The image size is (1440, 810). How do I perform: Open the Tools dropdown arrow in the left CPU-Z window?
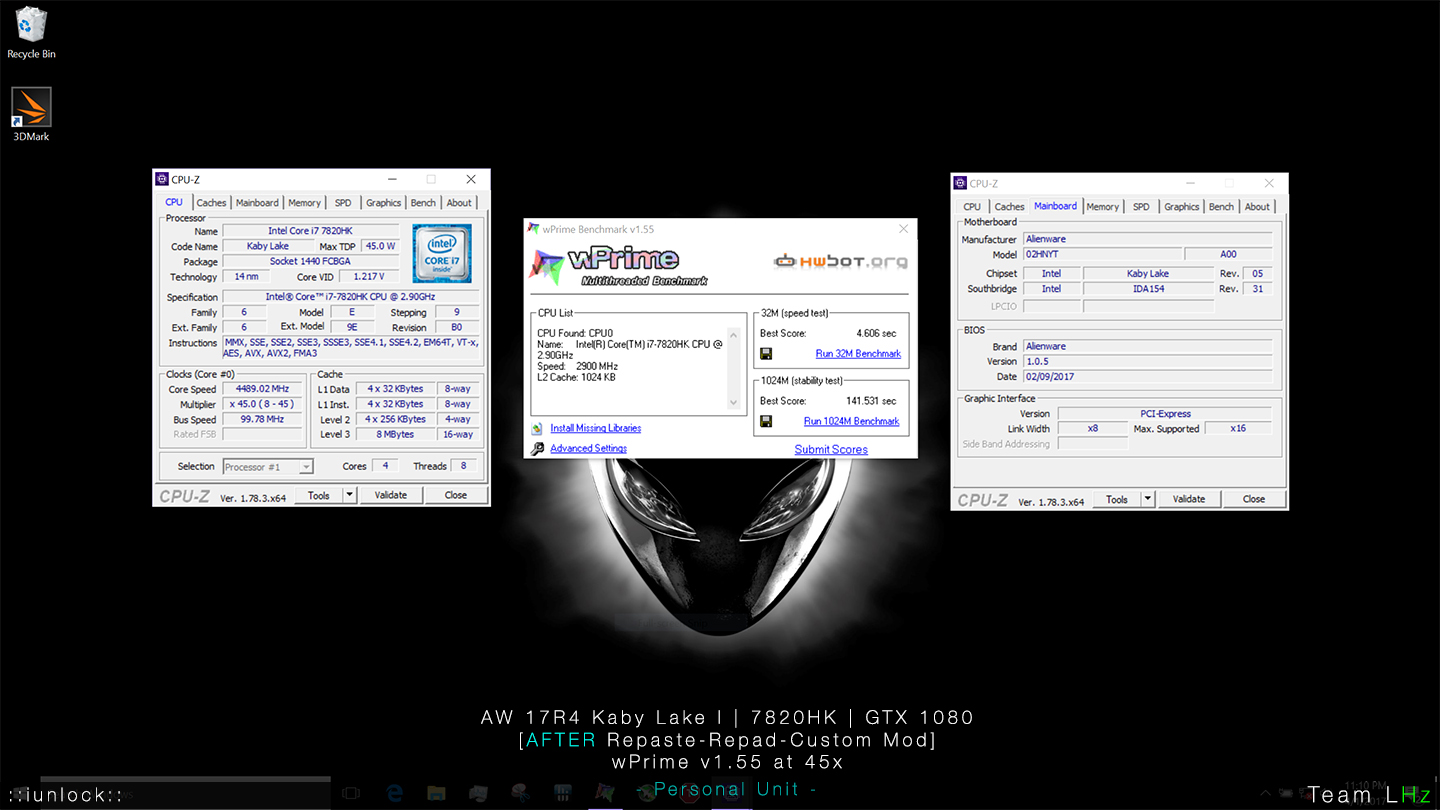pos(349,495)
